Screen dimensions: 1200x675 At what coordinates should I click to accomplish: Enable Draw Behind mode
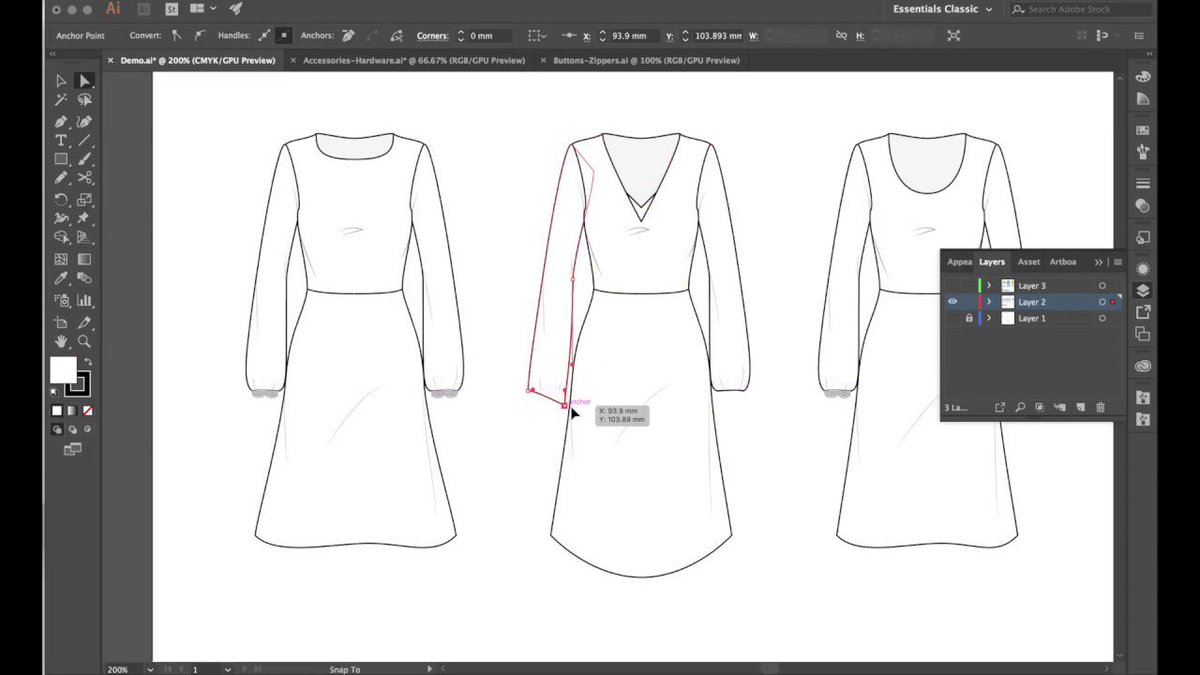(x=73, y=430)
